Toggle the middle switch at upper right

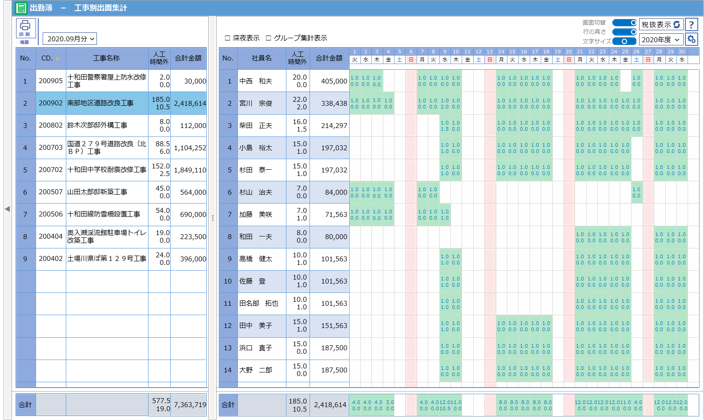625,32
